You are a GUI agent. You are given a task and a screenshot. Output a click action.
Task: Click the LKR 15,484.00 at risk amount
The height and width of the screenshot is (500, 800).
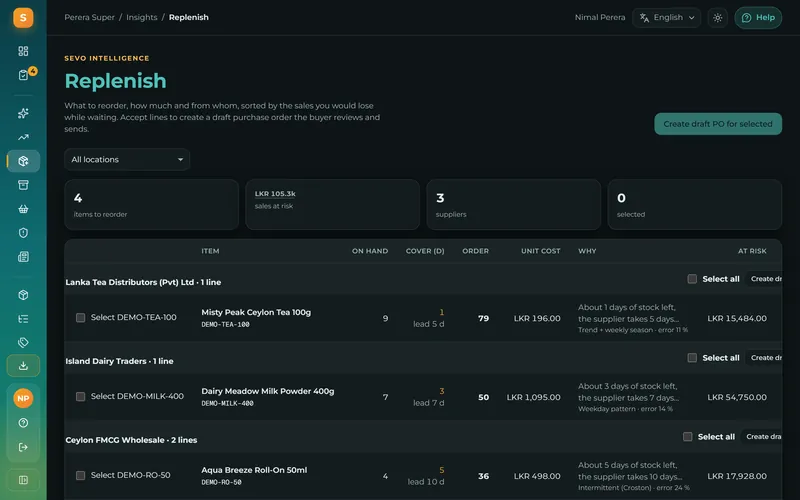[737, 318]
